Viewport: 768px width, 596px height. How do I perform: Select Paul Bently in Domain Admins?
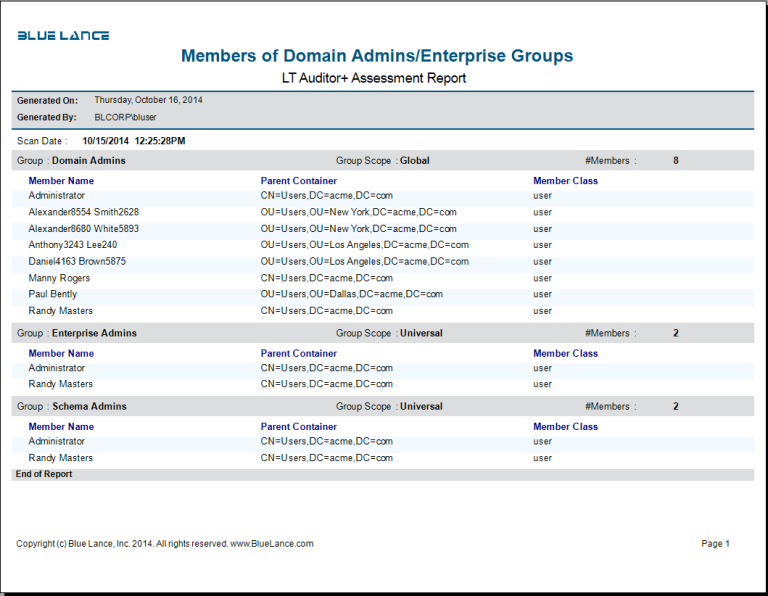point(52,295)
